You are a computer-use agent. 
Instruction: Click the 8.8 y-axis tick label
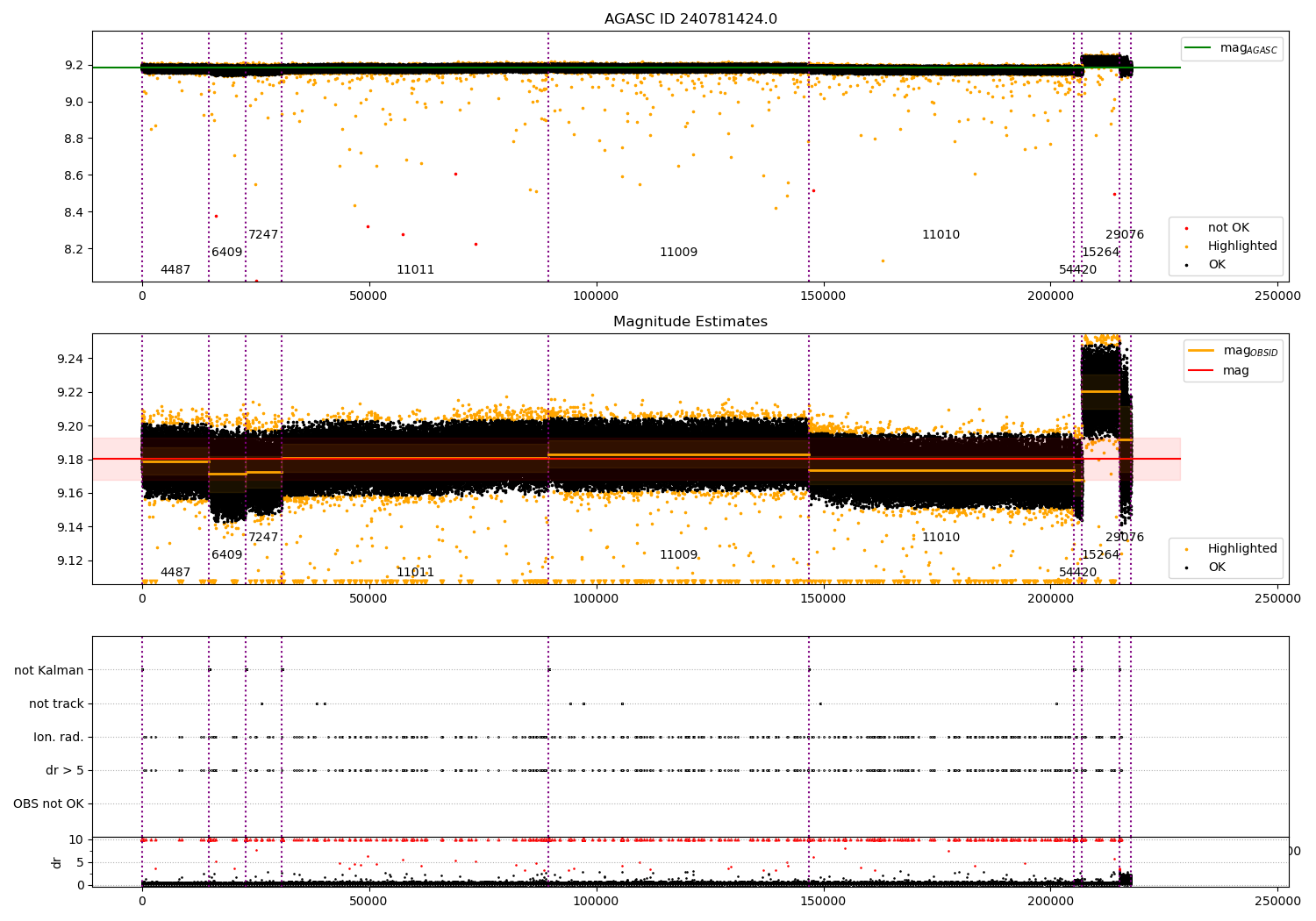[x=74, y=139]
